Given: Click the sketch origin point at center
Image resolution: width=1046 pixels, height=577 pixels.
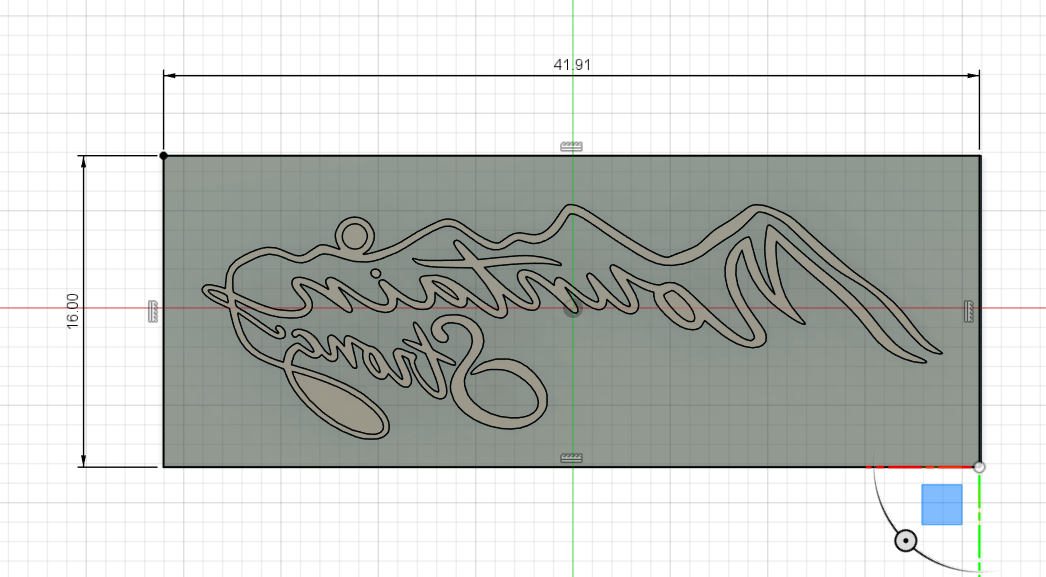Looking at the screenshot, I should pos(572,309).
